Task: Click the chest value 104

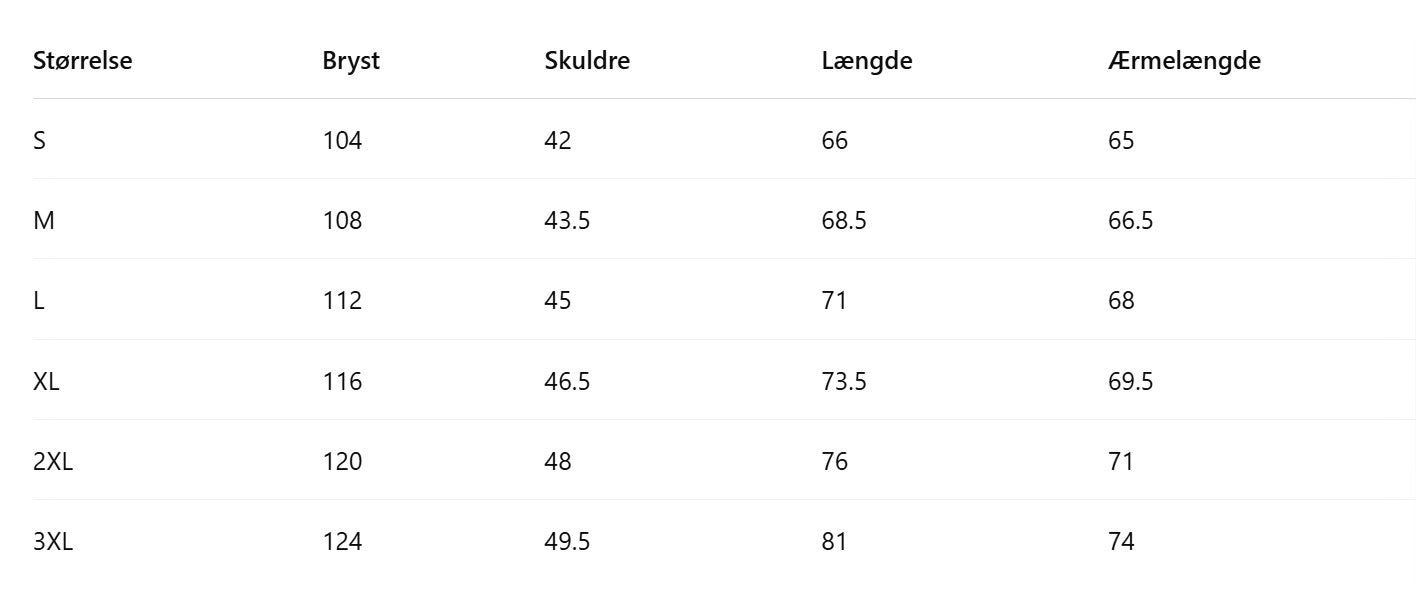Action: 342,141
